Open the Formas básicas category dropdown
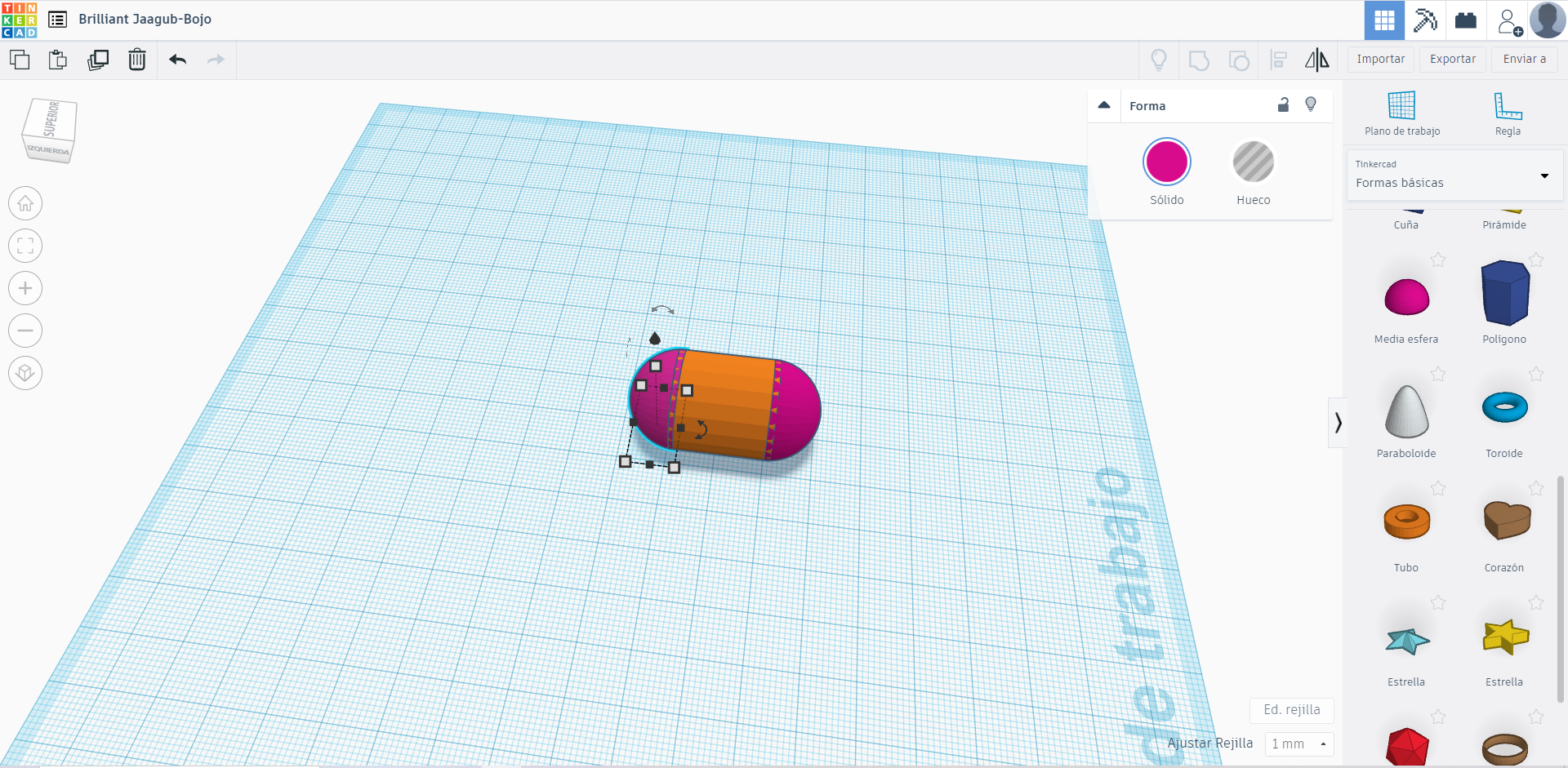This screenshot has height=768, width=1568. point(1454,175)
